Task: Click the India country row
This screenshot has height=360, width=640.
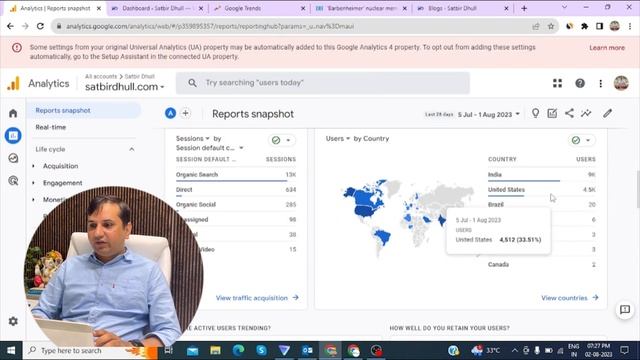Action: (x=542, y=175)
